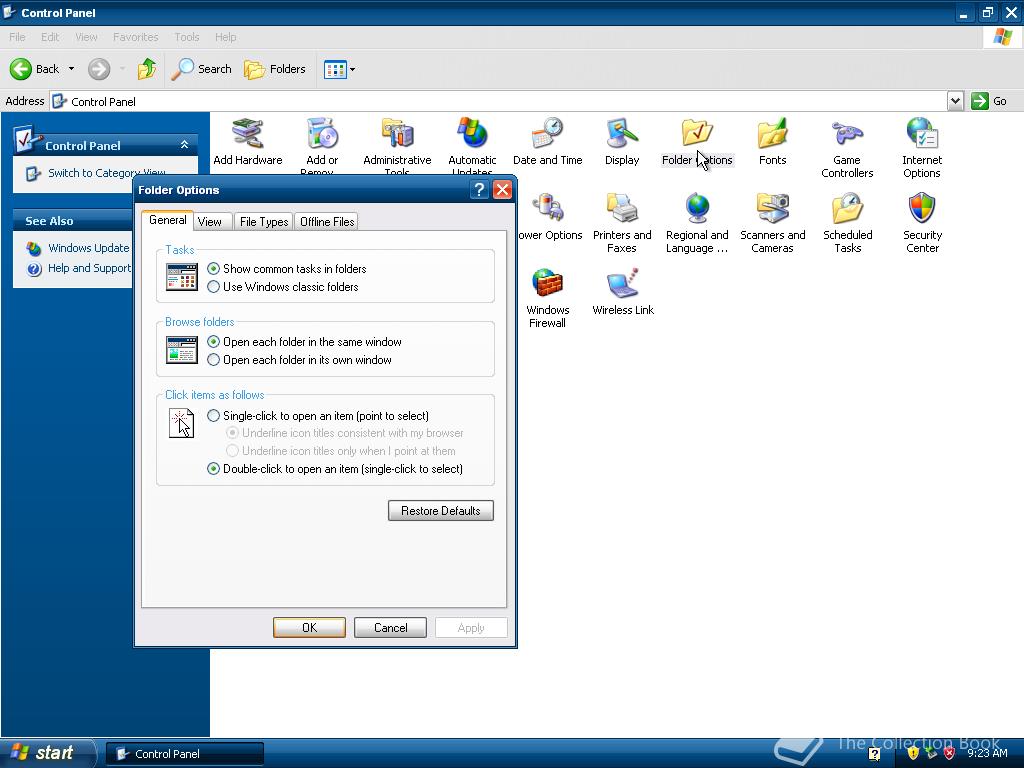Click the Address bar field

point(498,101)
